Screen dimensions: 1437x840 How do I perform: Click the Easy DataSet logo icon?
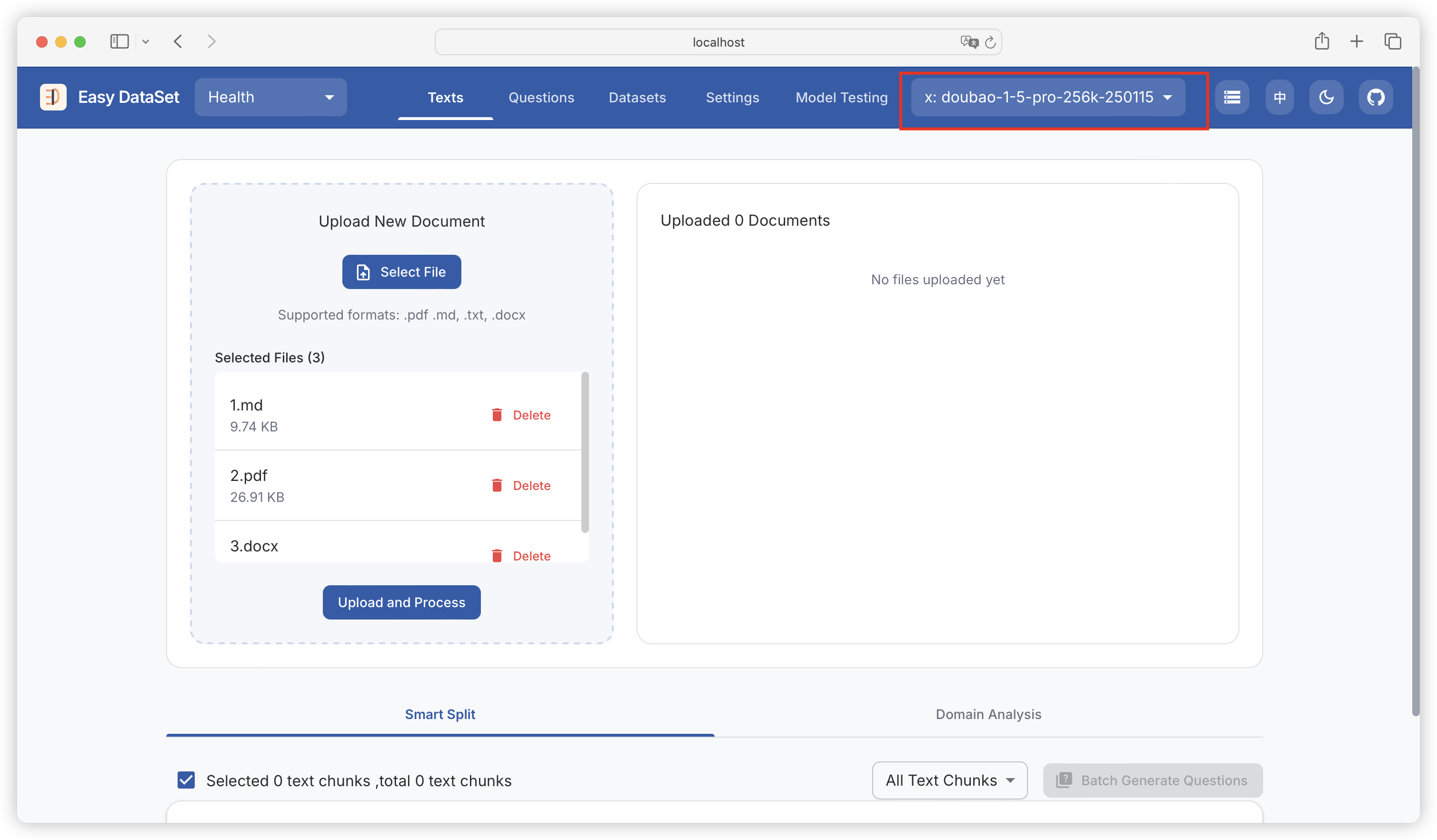point(53,97)
